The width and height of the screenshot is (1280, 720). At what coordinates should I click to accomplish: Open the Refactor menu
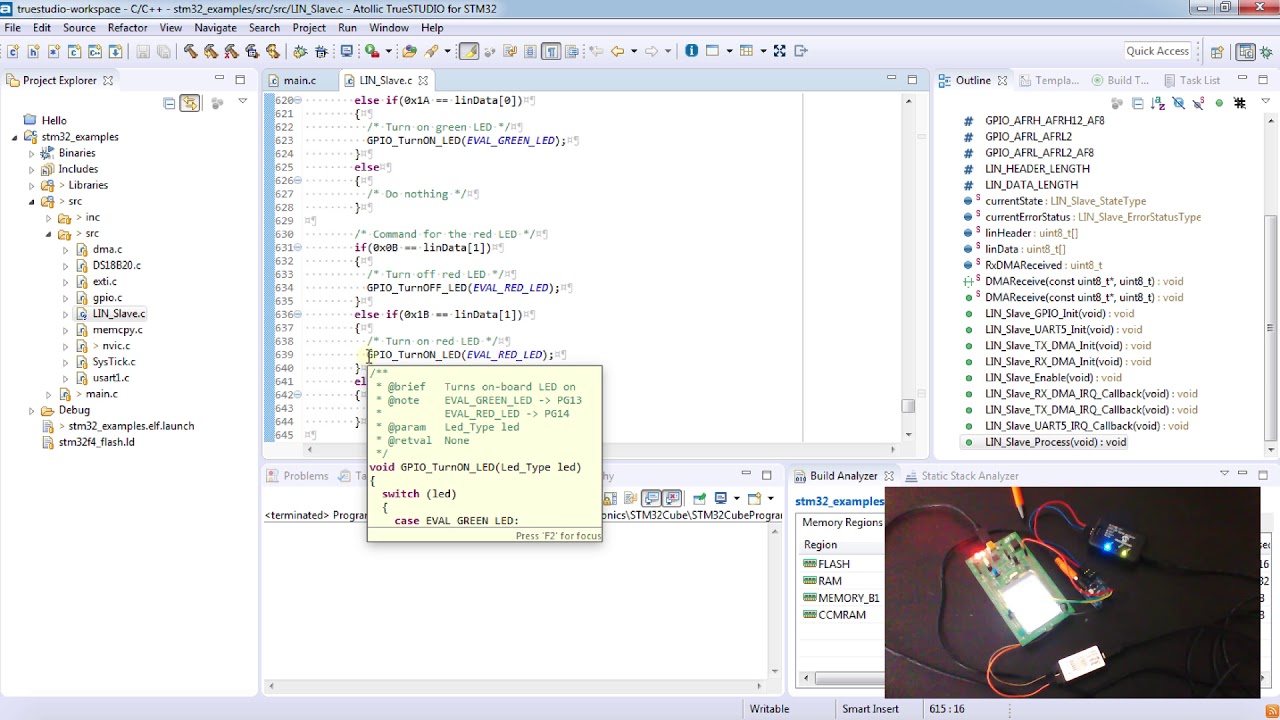127,27
